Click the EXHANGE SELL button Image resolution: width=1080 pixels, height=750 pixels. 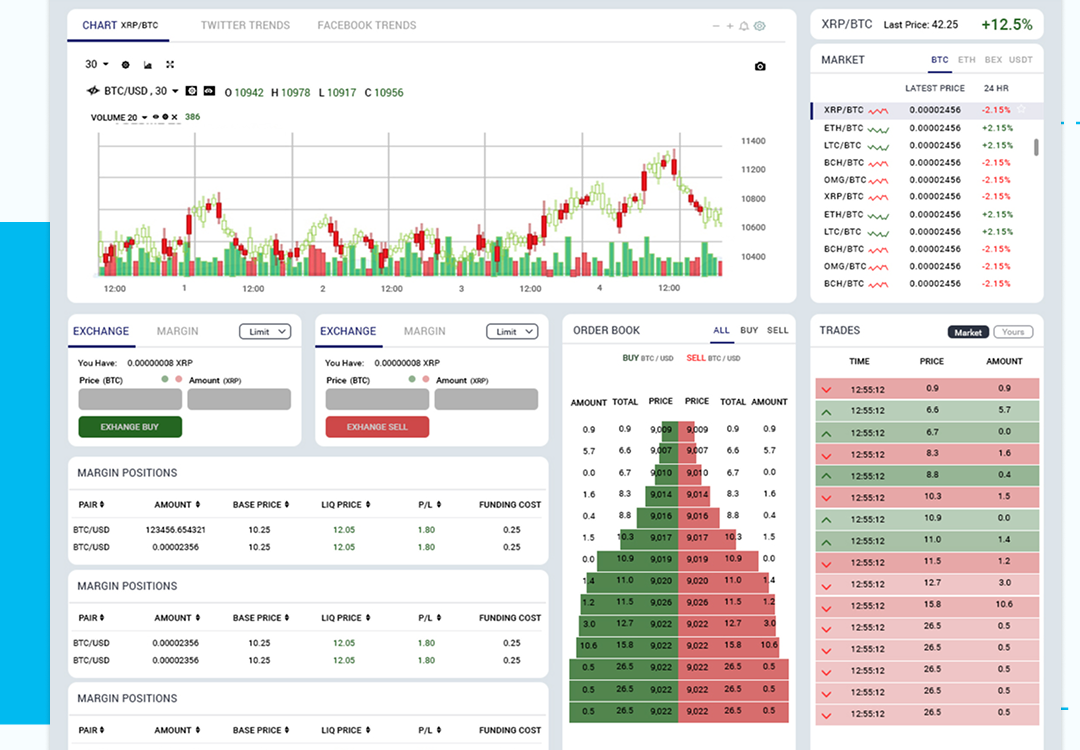pos(377,427)
